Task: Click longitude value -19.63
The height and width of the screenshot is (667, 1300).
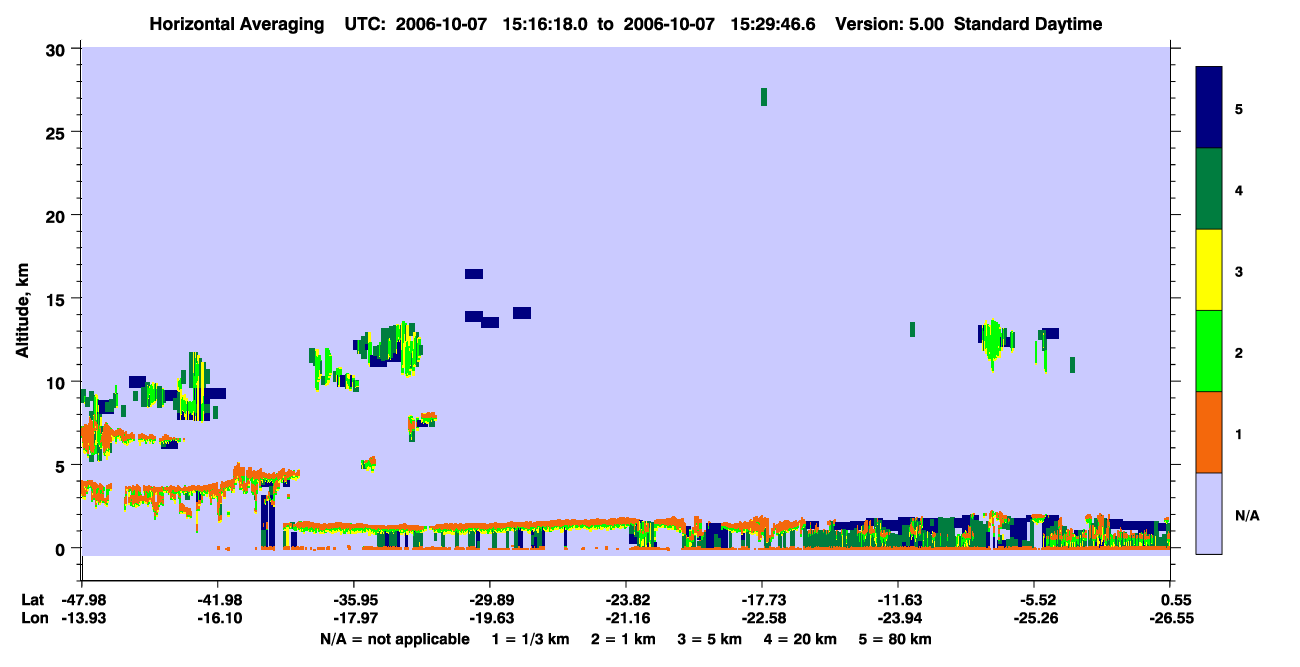Action: click(x=489, y=618)
